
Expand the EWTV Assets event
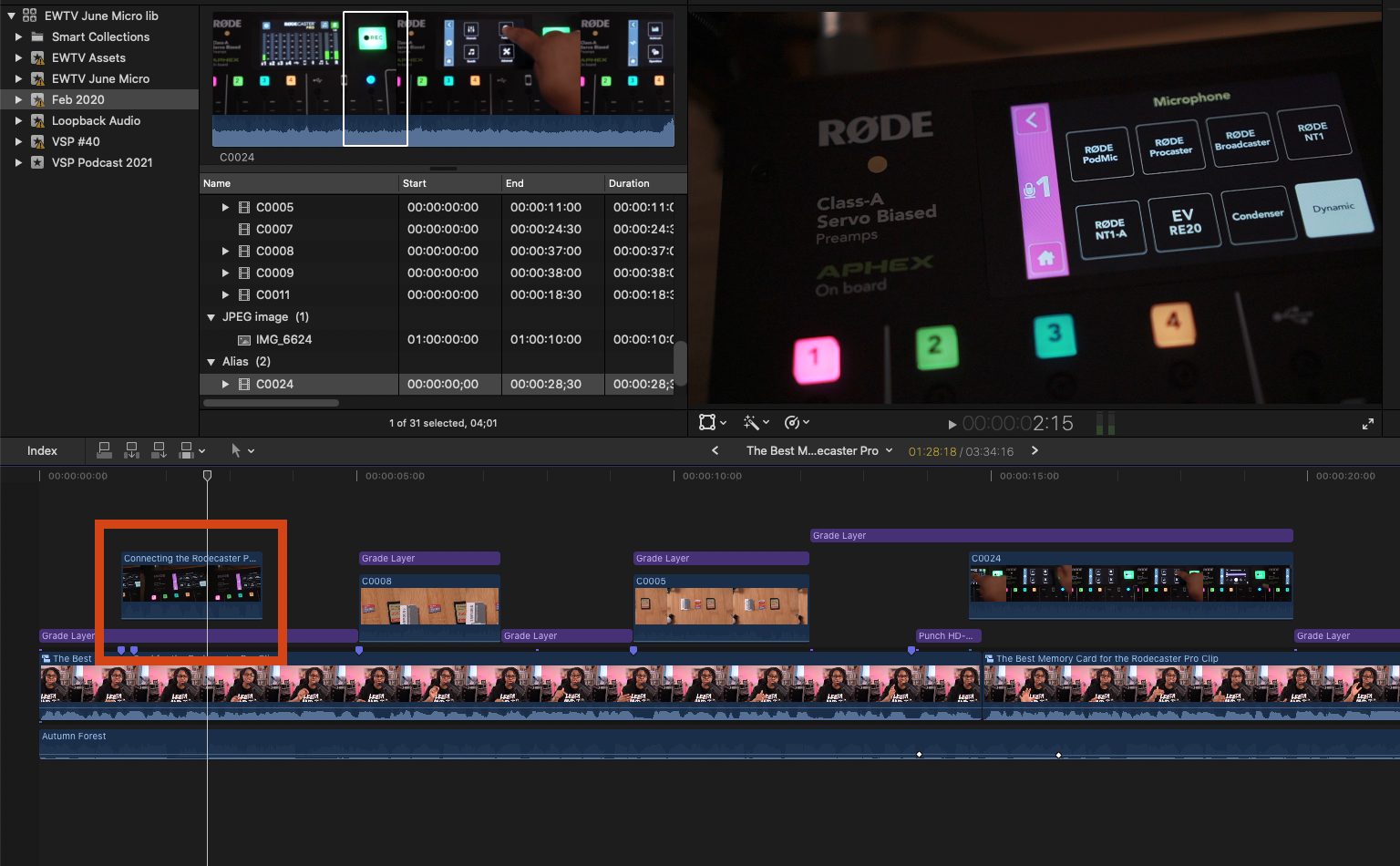click(x=18, y=57)
